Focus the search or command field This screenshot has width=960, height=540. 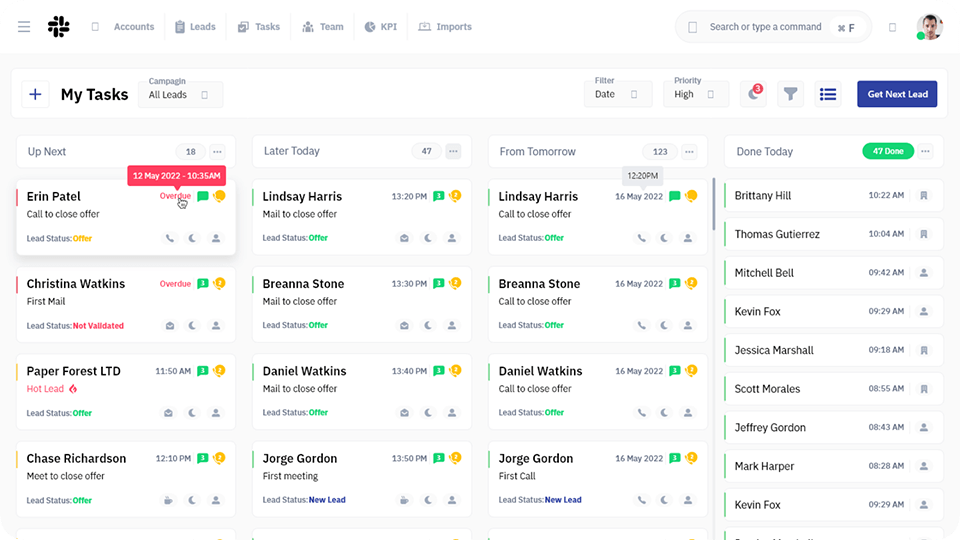[x=773, y=27]
